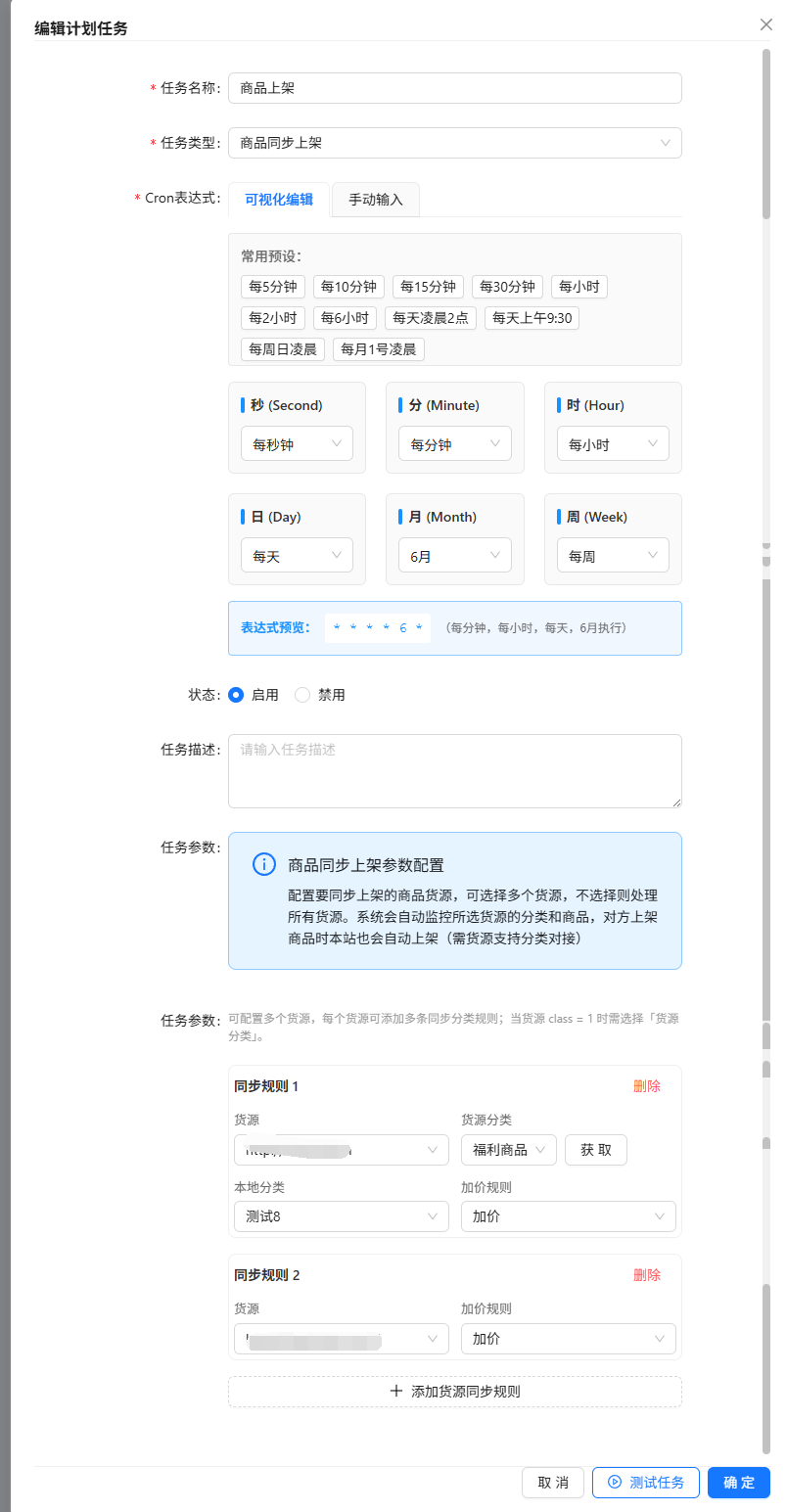Screen dimensions: 786x1512
Task: Choose the 每5分钟 preset tag
Action: point(273,287)
